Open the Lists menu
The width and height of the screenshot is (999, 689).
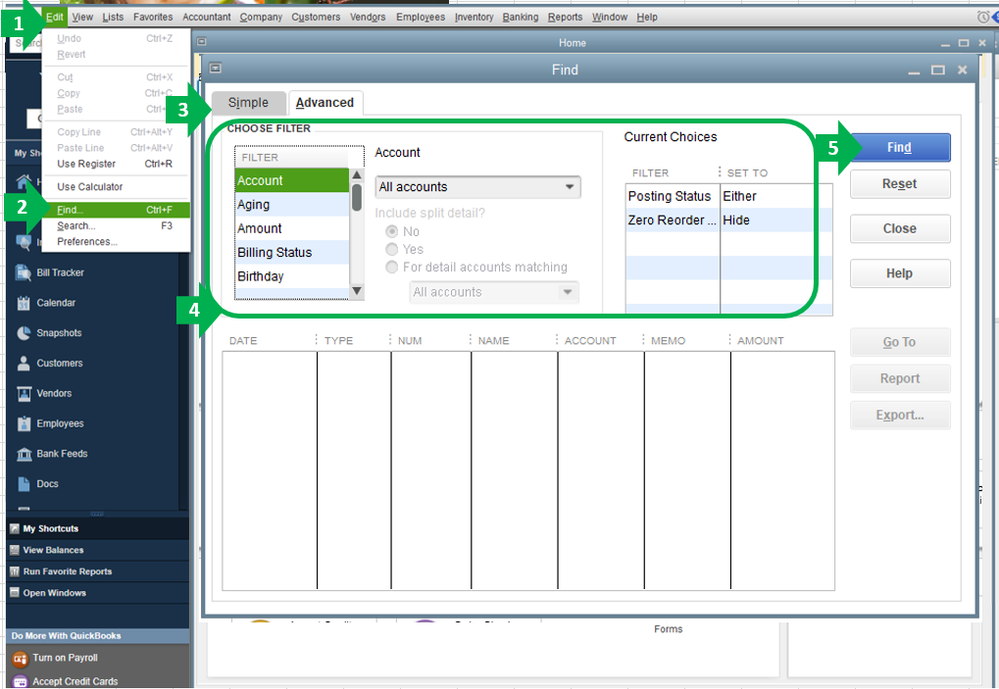pyautogui.click(x=113, y=17)
